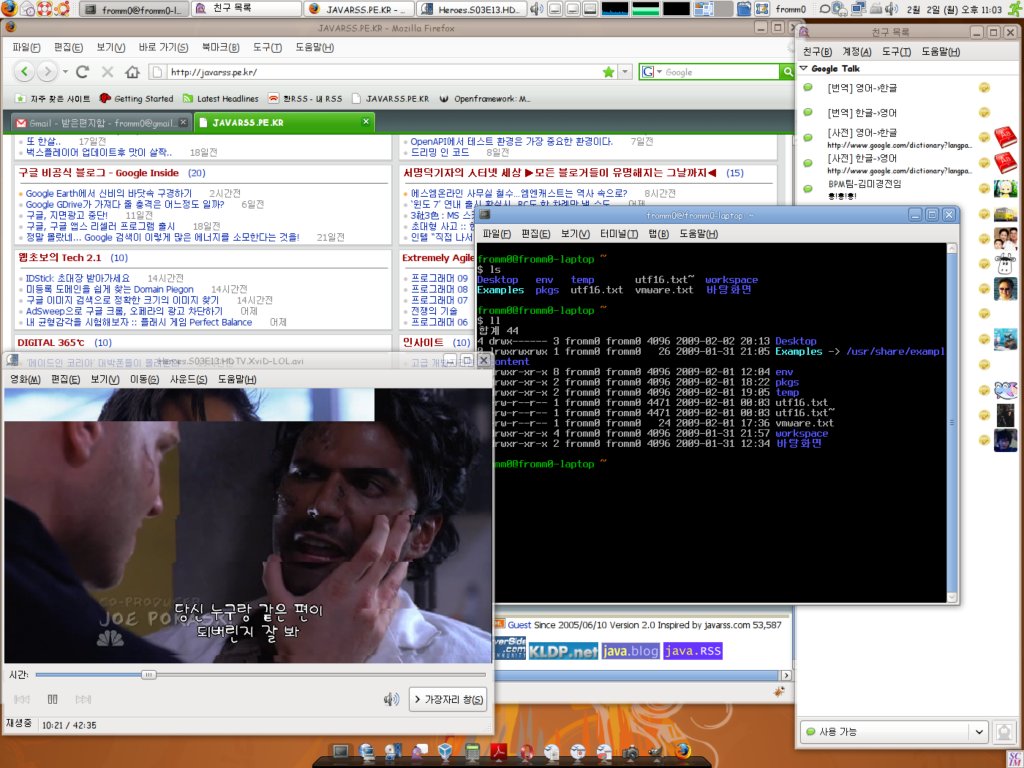Open Pidgin 친구 menu
Image resolution: width=1024 pixels, height=768 pixels.
coord(817,52)
